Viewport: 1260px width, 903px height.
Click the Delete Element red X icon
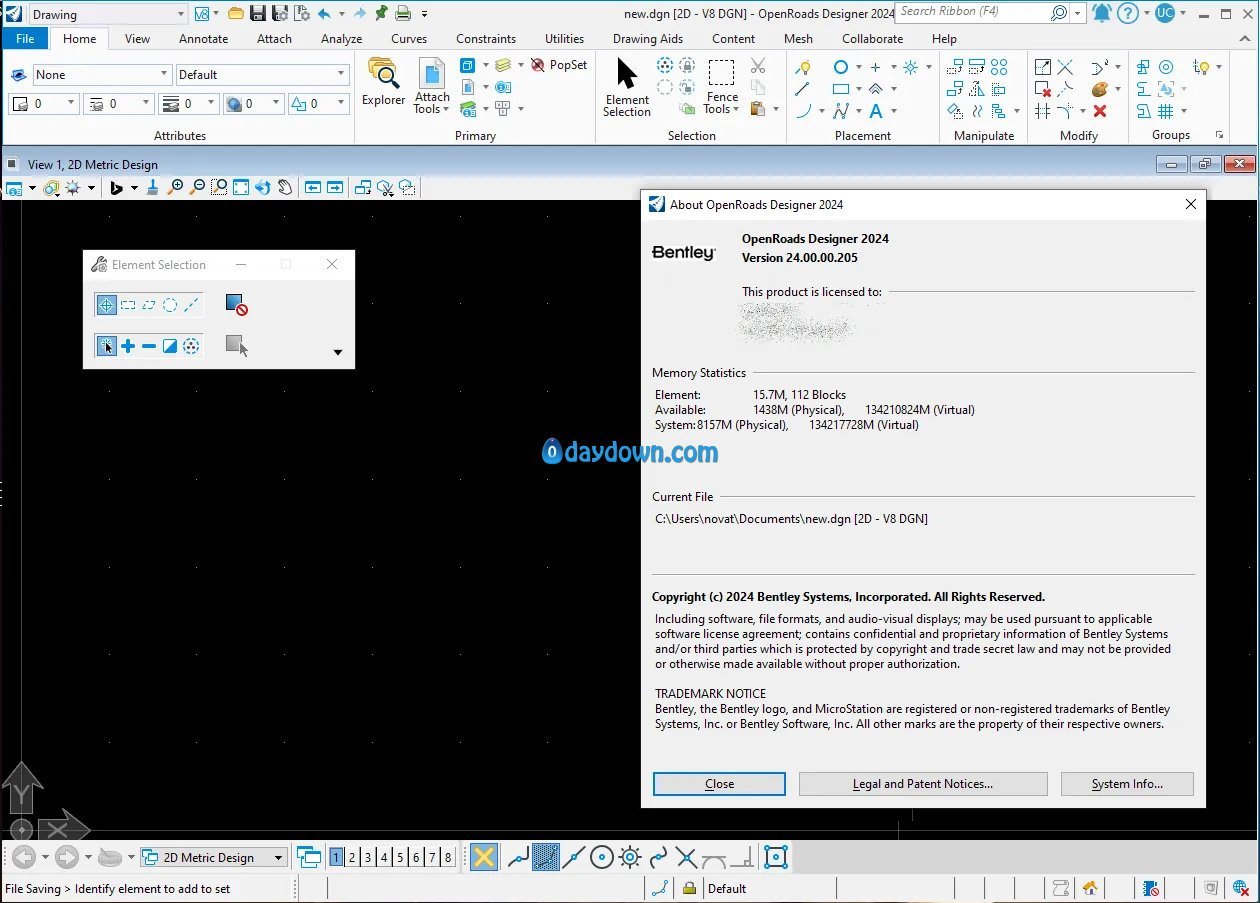[1100, 111]
